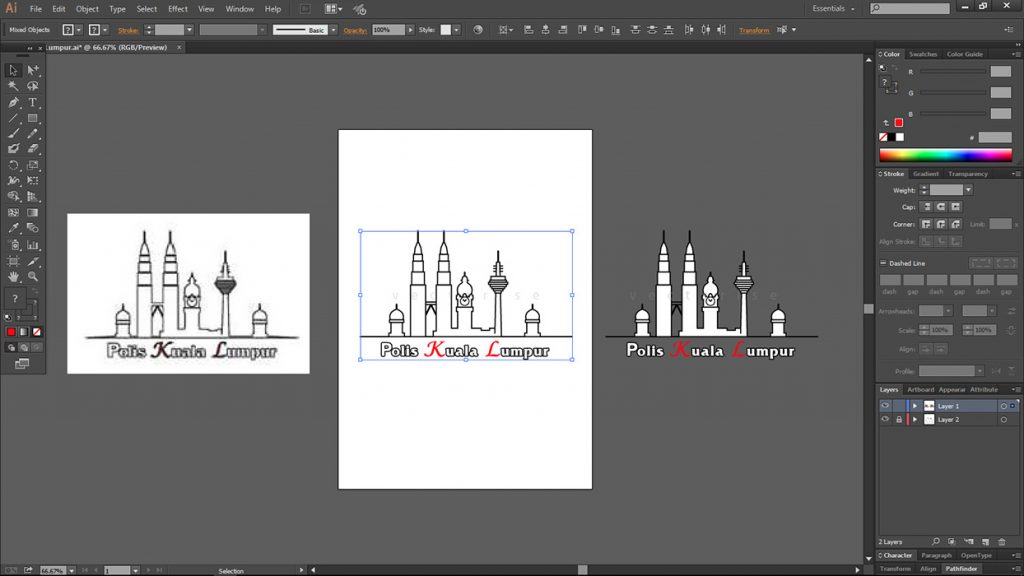Toggle visibility of Layer 1
The height and width of the screenshot is (576, 1024).
coord(885,406)
